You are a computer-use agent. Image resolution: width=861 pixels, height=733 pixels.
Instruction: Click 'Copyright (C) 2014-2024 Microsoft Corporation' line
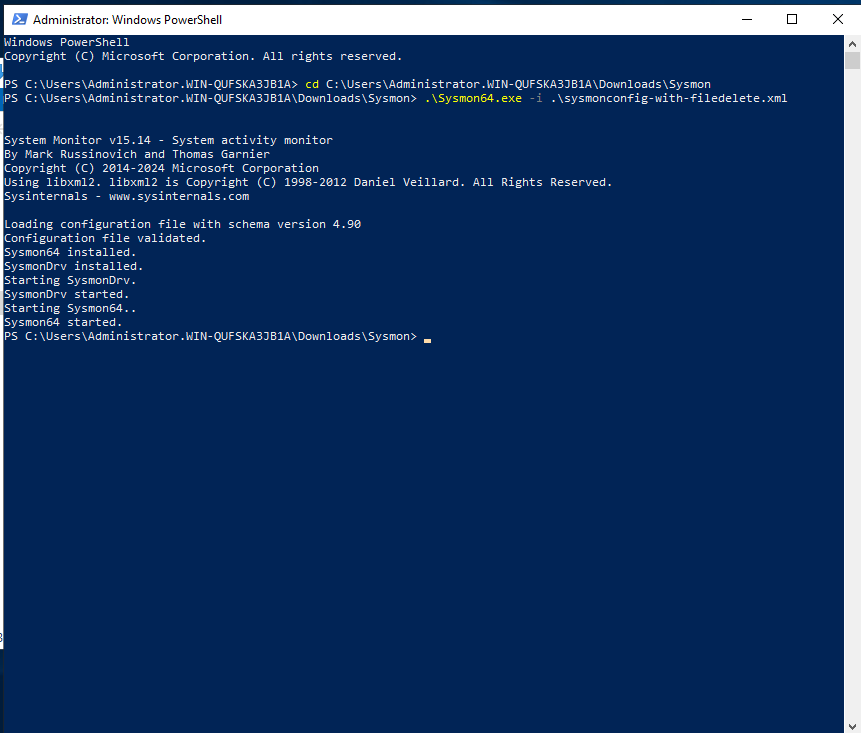tap(161, 168)
